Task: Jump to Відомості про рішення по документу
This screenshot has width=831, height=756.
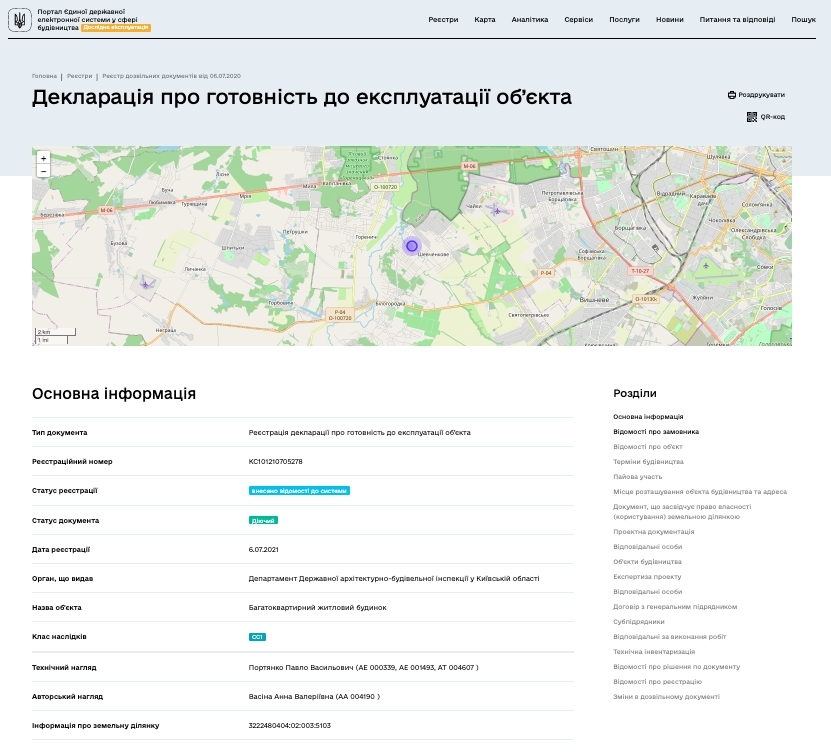Action: (x=677, y=667)
